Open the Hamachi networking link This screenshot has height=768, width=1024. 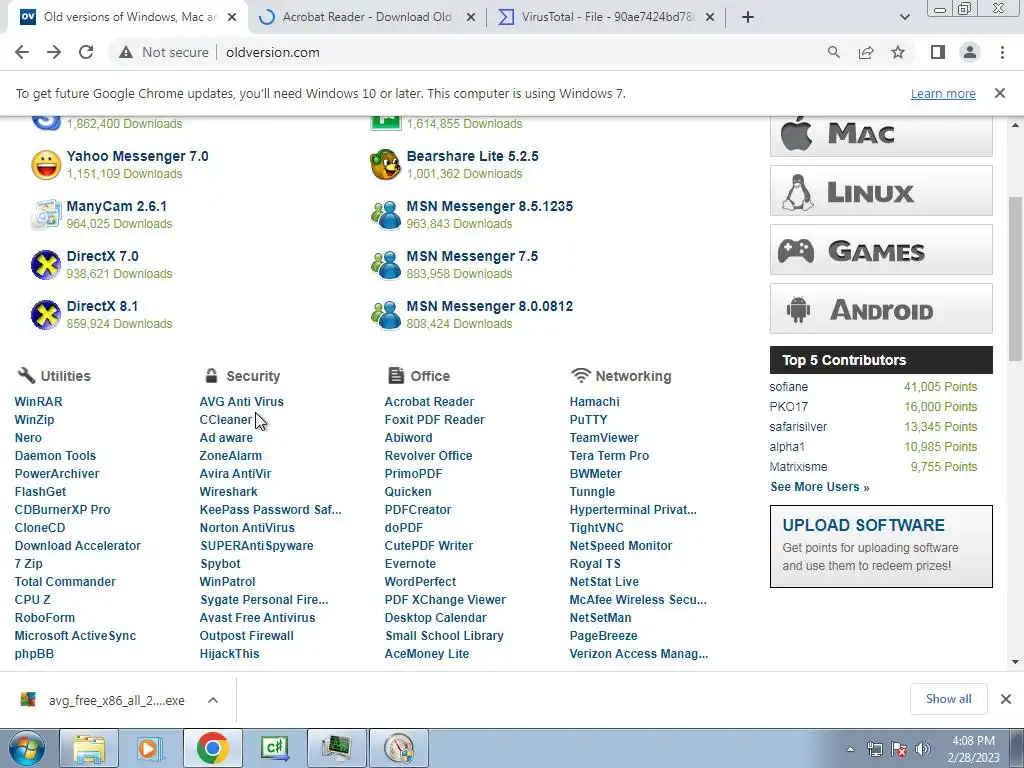[x=594, y=402]
